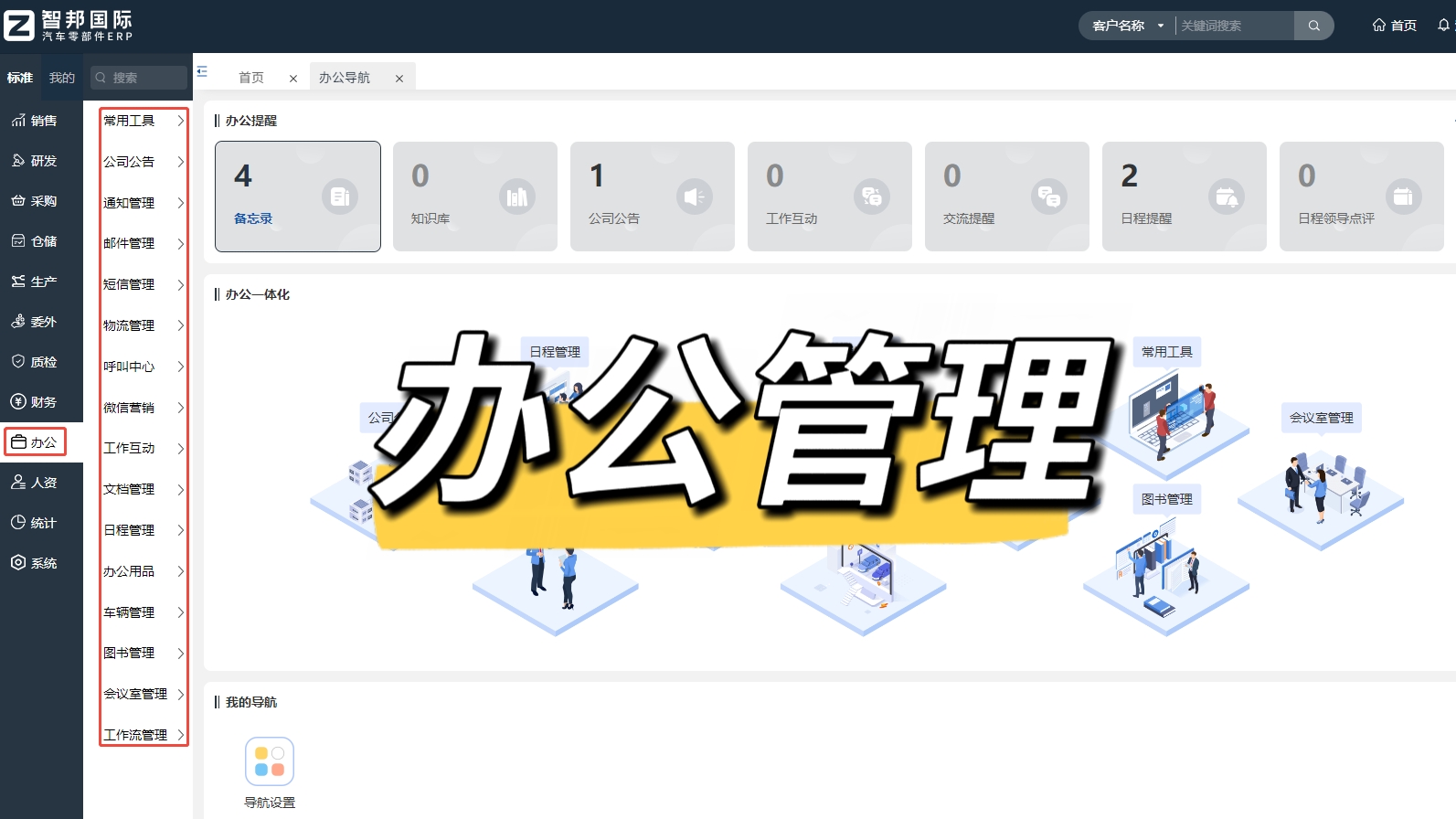Close the 办公导航 tab

(399, 79)
